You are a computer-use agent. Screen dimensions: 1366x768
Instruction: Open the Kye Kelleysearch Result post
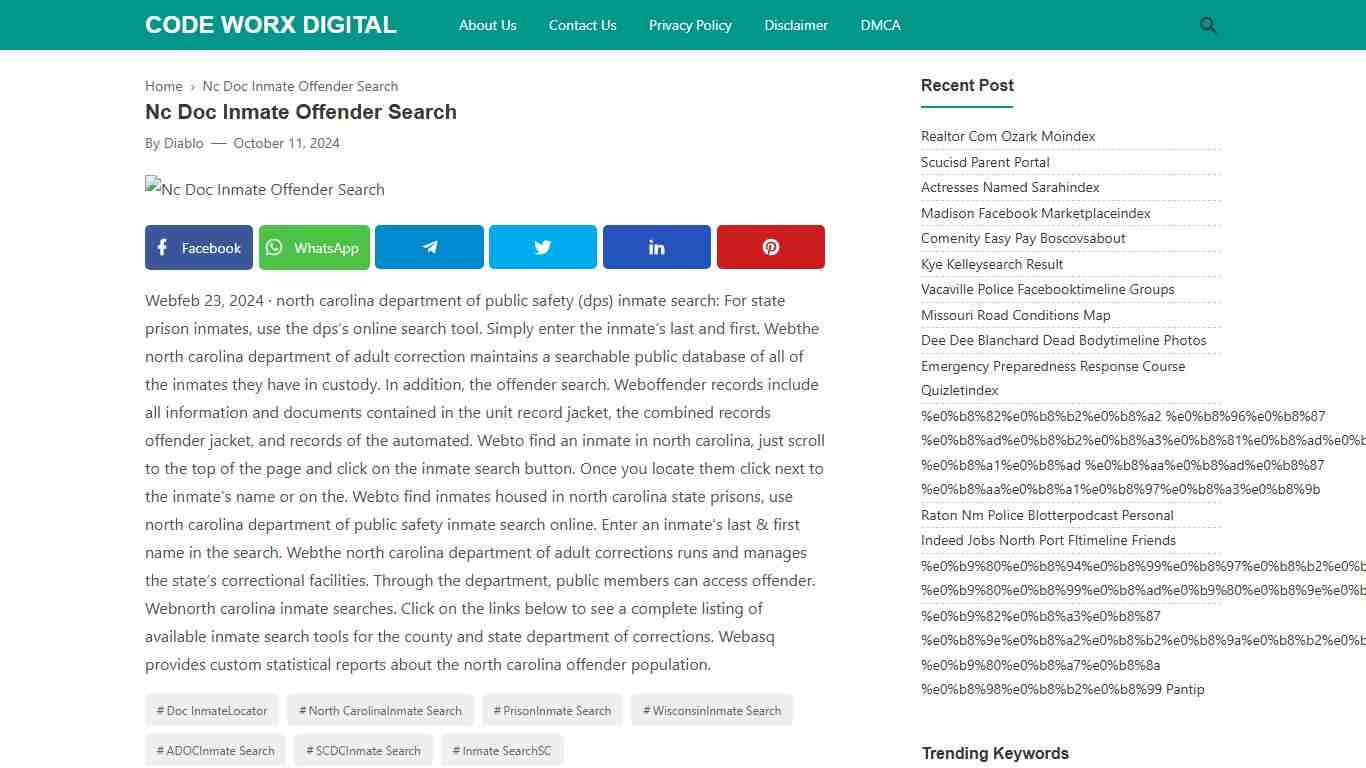coord(992,264)
